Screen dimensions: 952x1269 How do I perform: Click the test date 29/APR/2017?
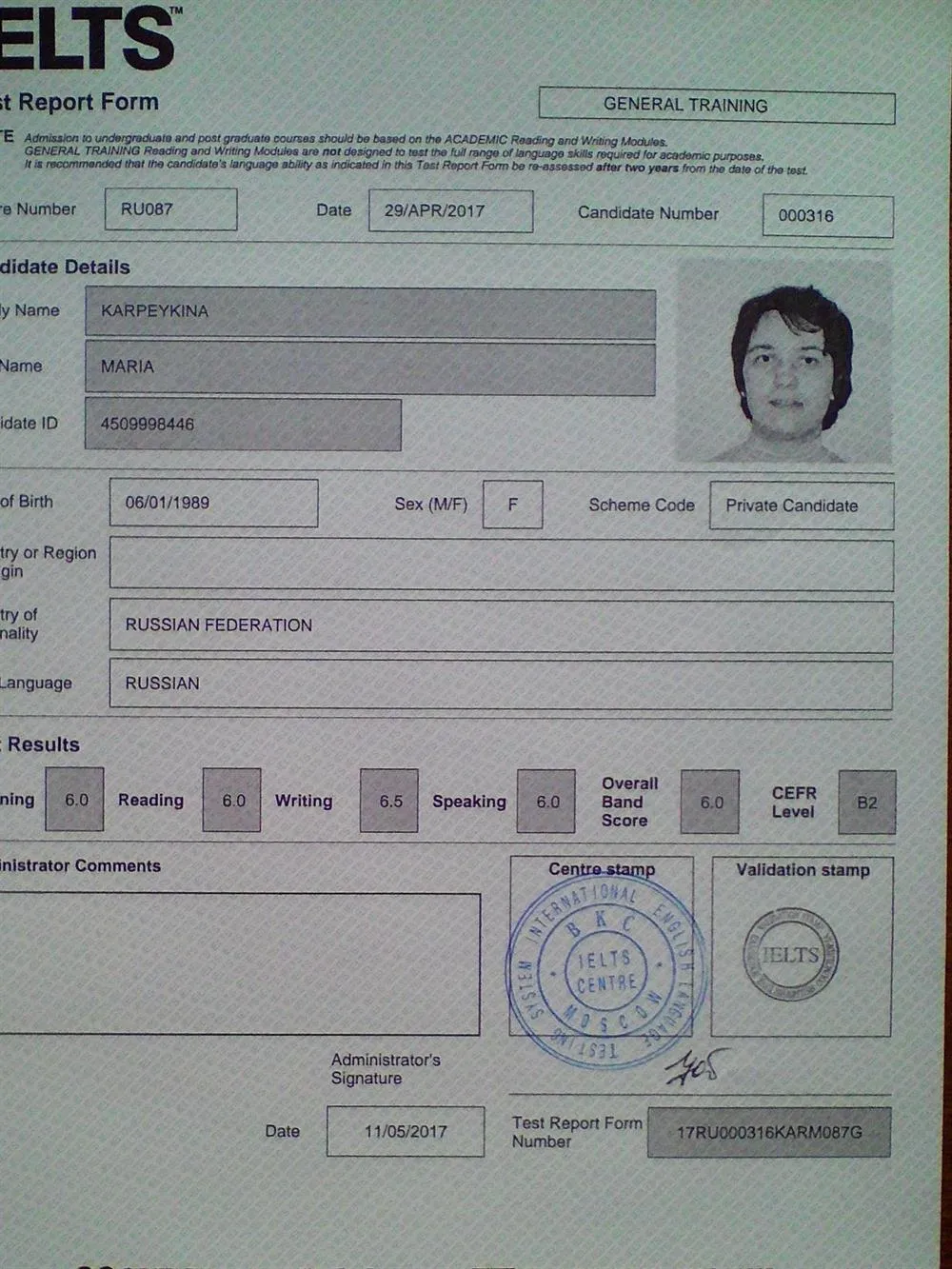[450, 211]
